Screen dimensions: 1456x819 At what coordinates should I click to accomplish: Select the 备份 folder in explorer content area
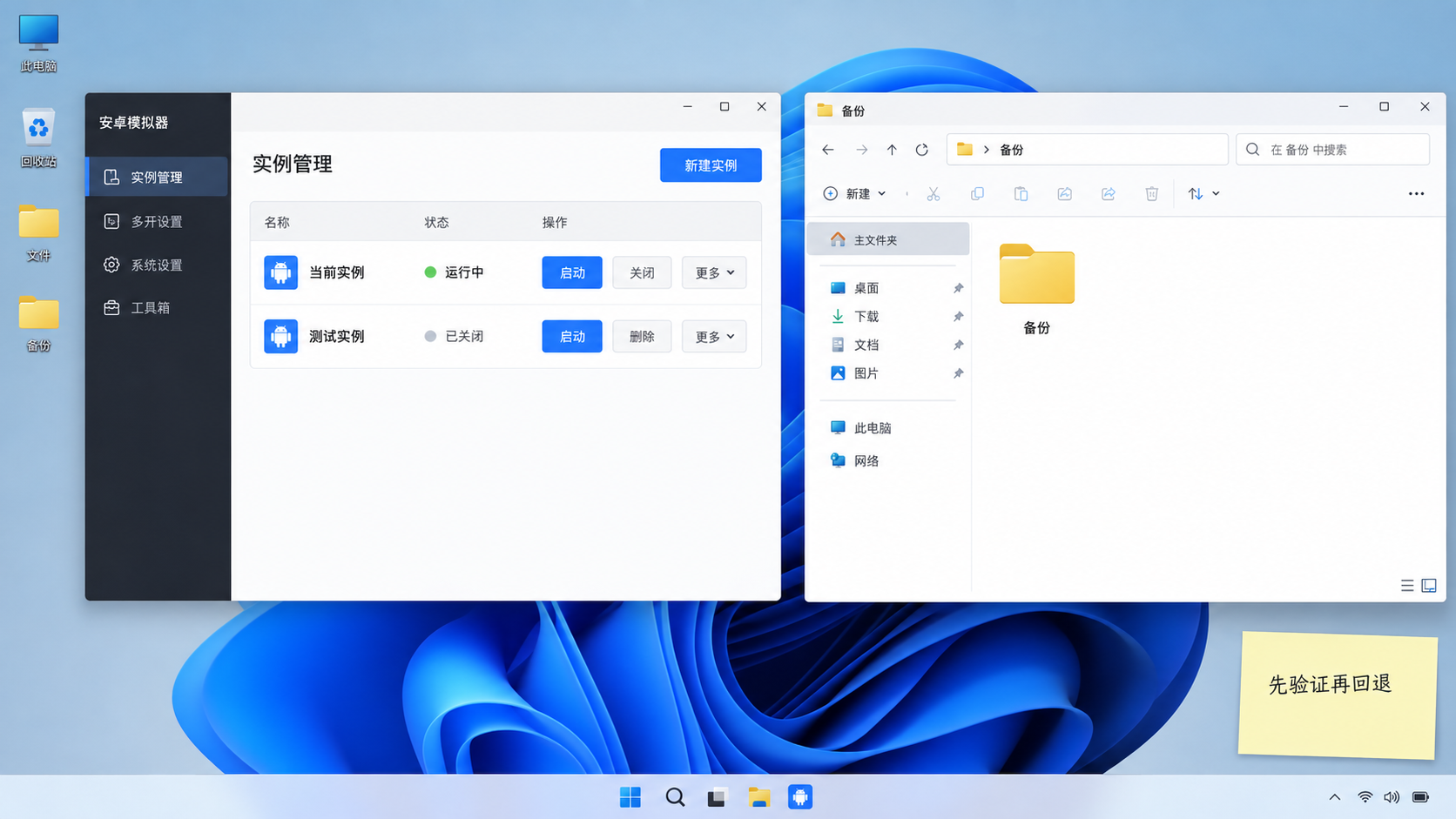(x=1036, y=289)
